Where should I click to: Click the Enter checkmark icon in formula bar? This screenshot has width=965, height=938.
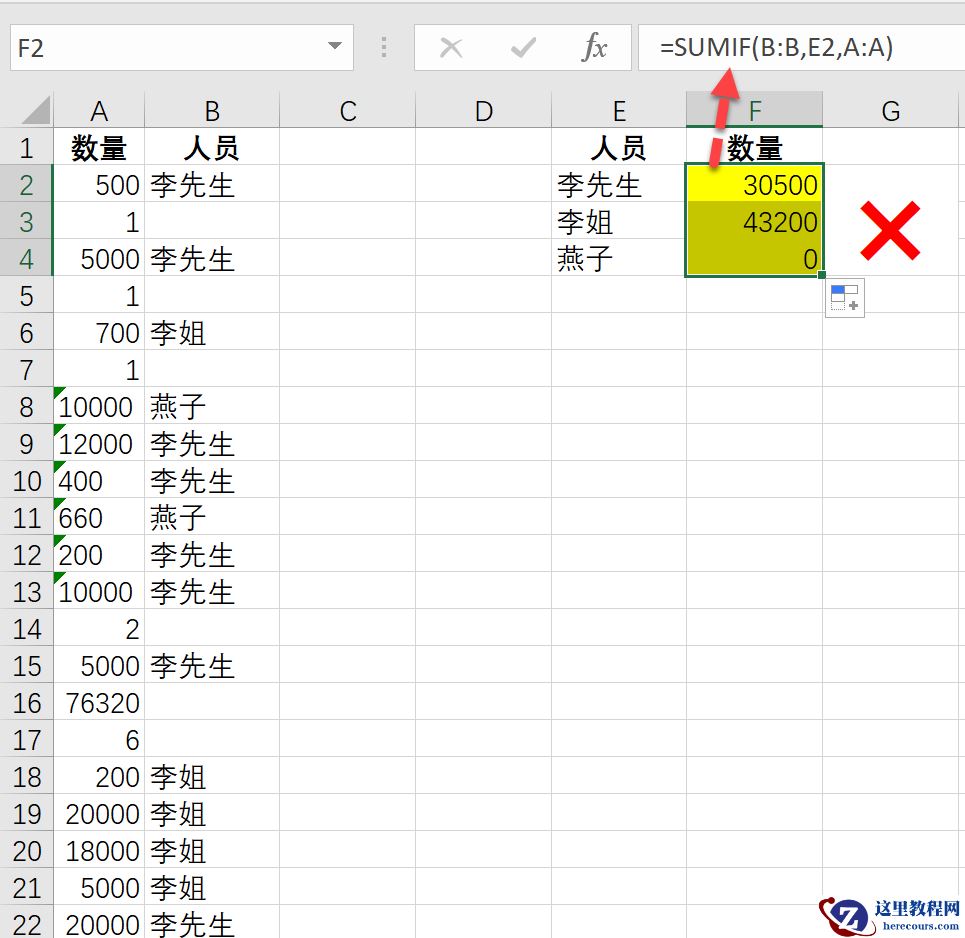pyautogui.click(x=522, y=47)
